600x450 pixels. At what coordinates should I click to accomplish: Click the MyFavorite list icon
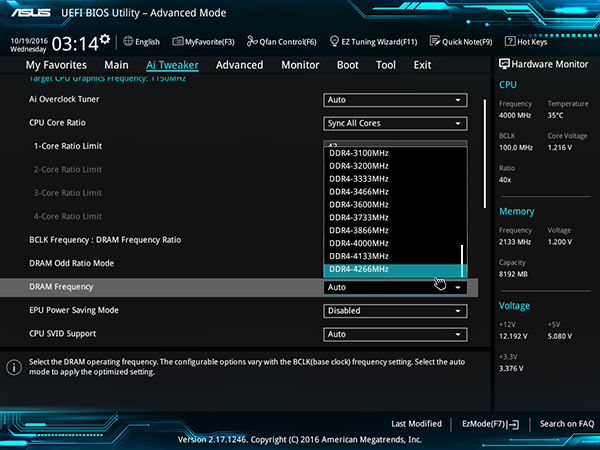pos(178,41)
